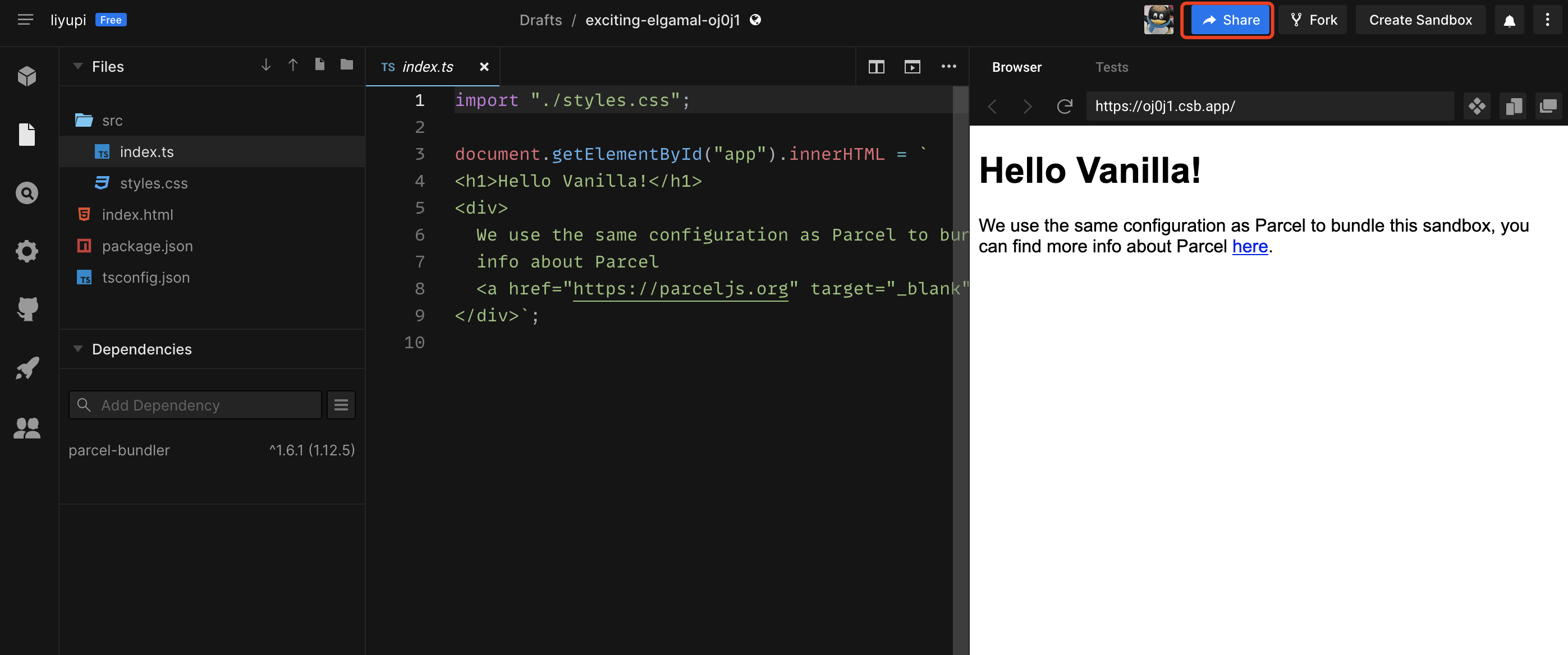Click the Settings sidebar icon

pyautogui.click(x=26, y=250)
